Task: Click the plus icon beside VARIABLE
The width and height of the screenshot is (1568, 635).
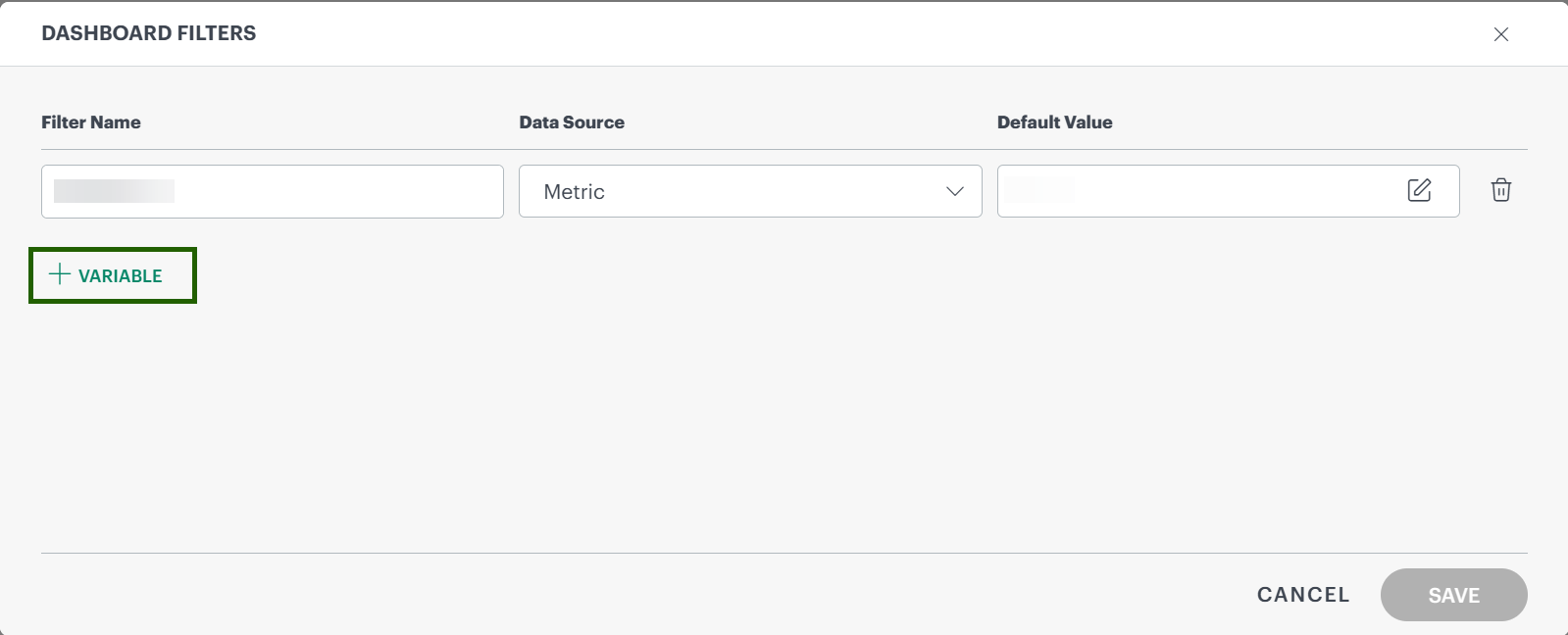Action: click(x=60, y=274)
